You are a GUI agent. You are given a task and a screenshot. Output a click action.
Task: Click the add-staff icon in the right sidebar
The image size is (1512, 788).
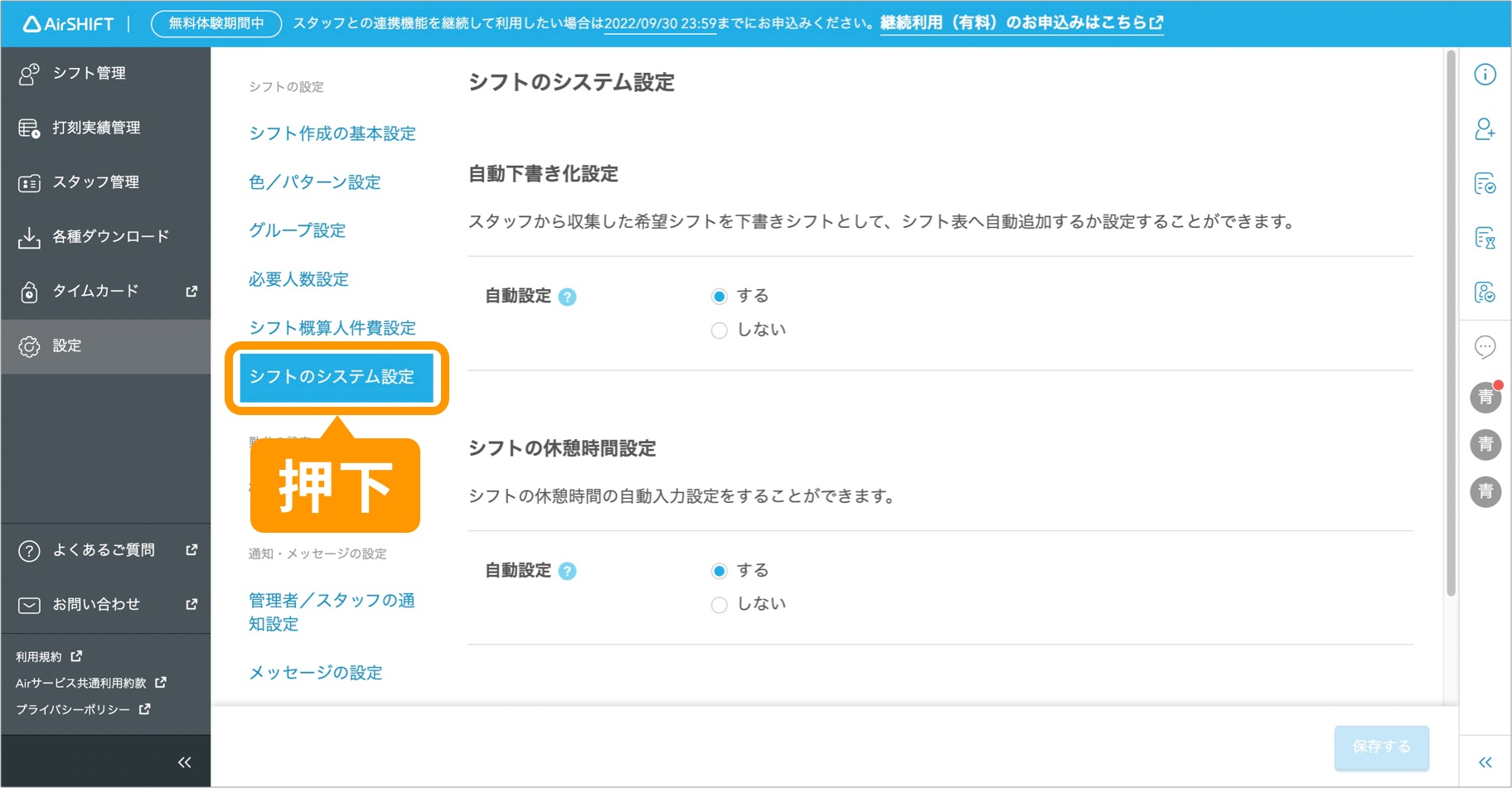(1485, 130)
